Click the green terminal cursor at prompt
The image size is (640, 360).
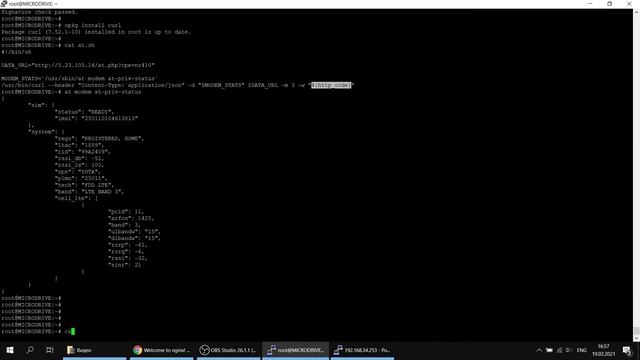tap(73, 331)
